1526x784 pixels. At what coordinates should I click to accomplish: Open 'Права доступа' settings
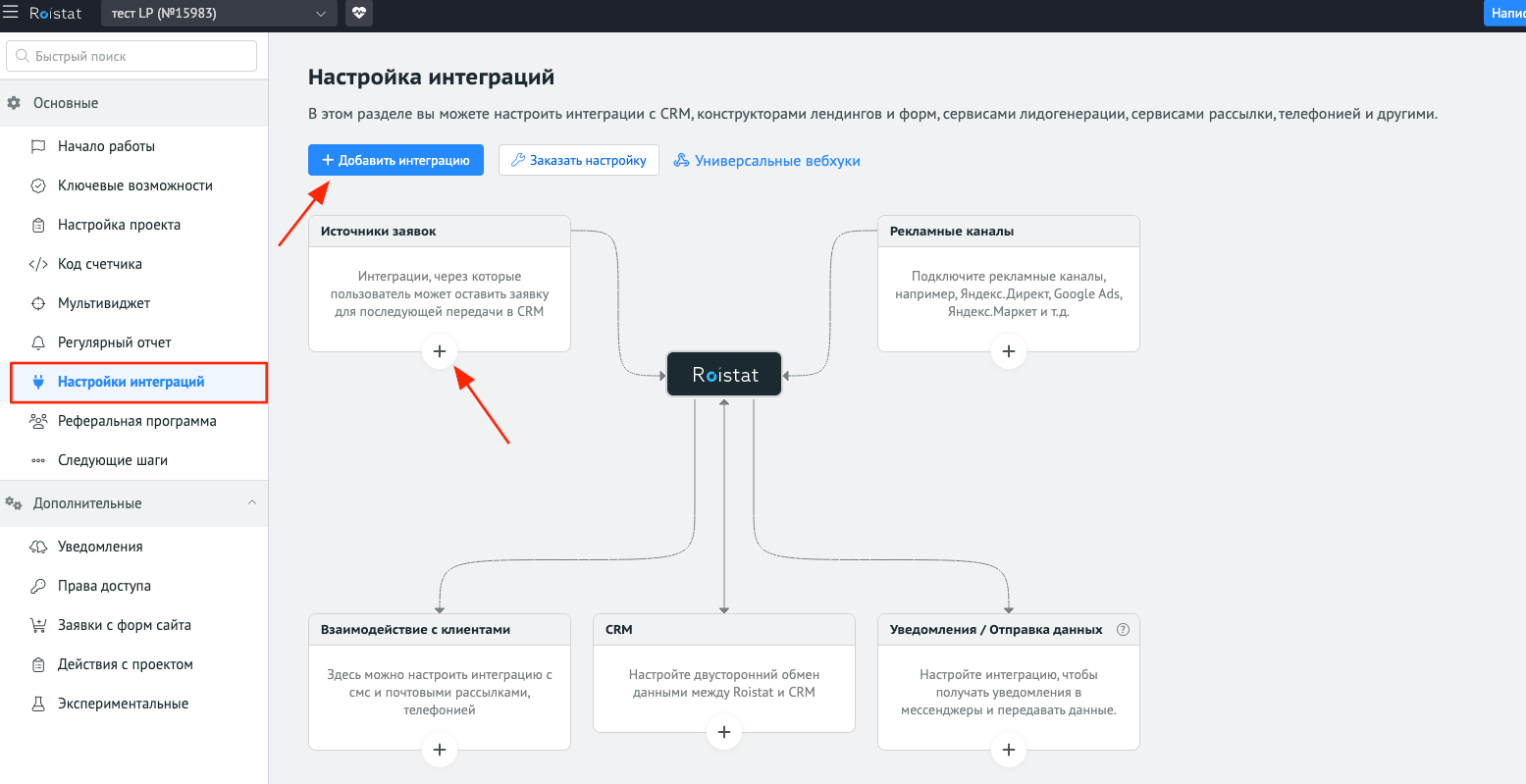pyautogui.click(x=133, y=586)
